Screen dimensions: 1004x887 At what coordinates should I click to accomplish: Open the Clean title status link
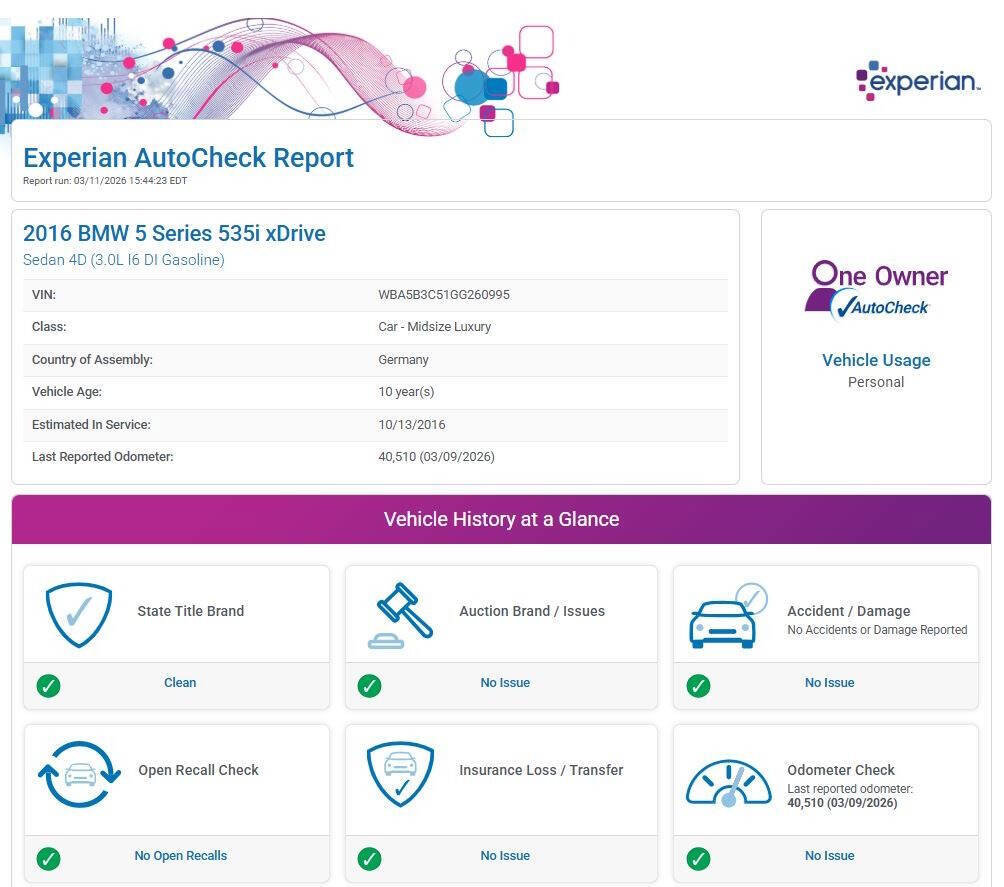pos(180,683)
